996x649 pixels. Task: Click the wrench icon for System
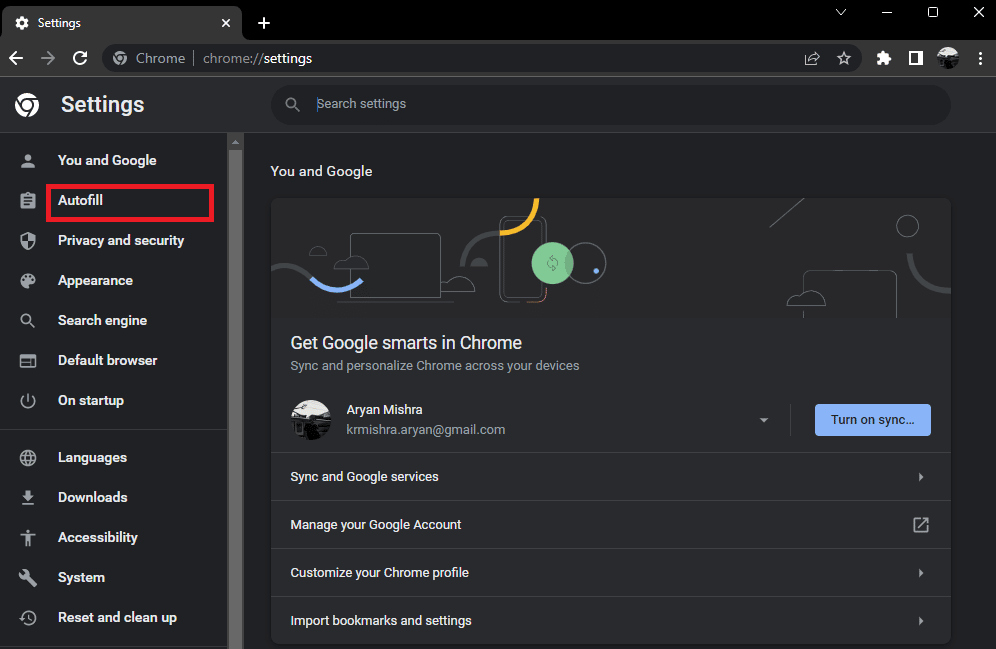[28, 578]
